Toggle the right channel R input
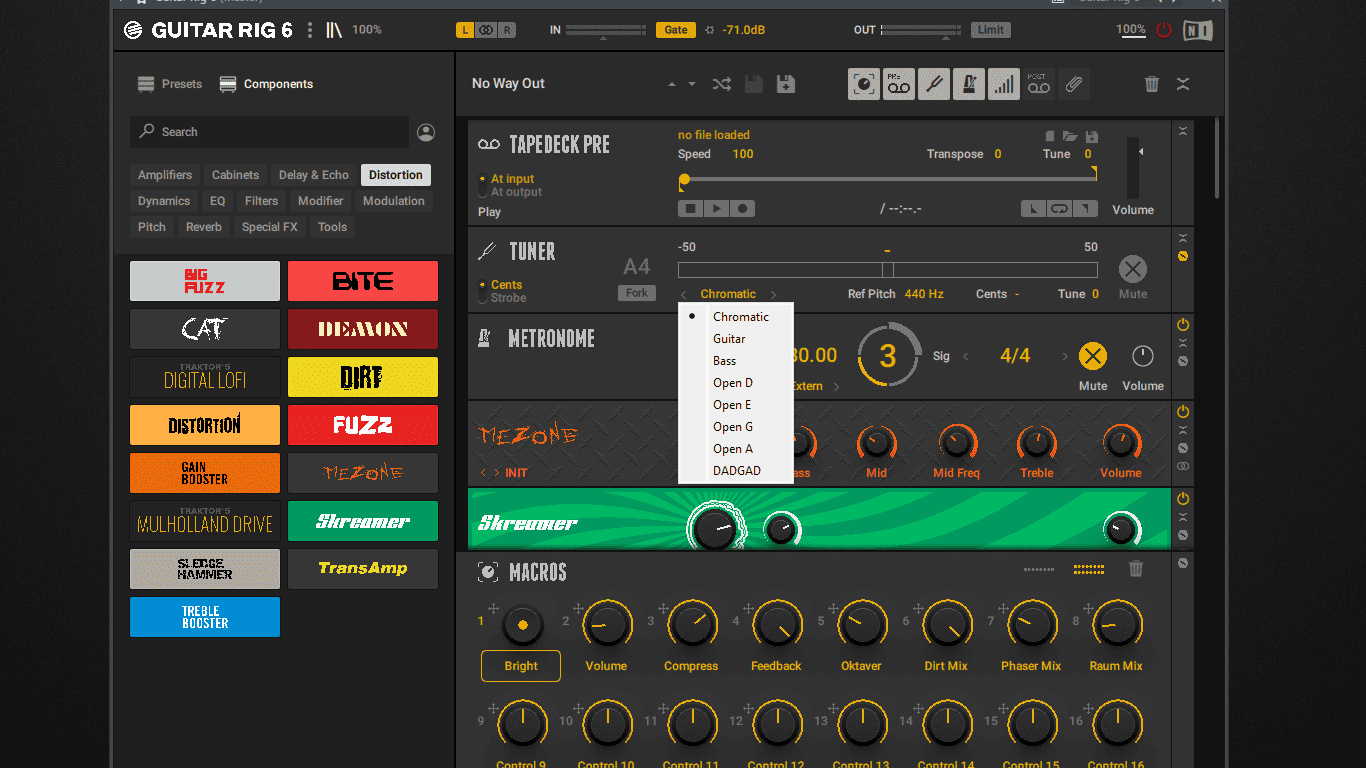This screenshot has height=768, width=1366. [508, 30]
